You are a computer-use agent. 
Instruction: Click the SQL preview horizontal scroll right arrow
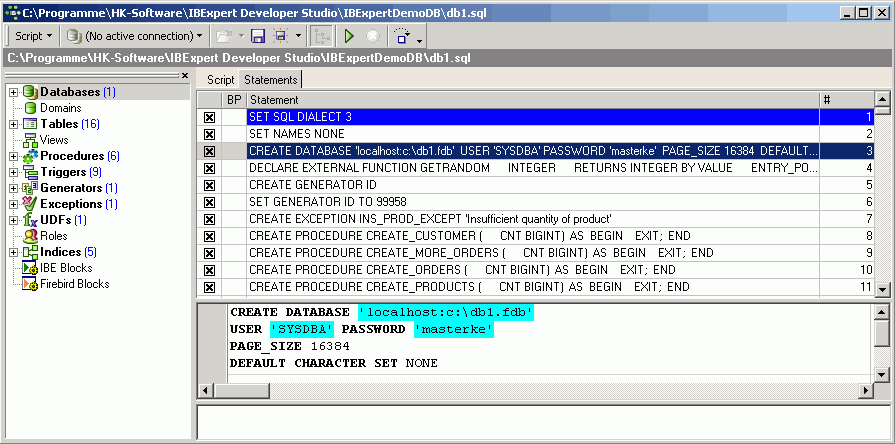coord(866,391)
